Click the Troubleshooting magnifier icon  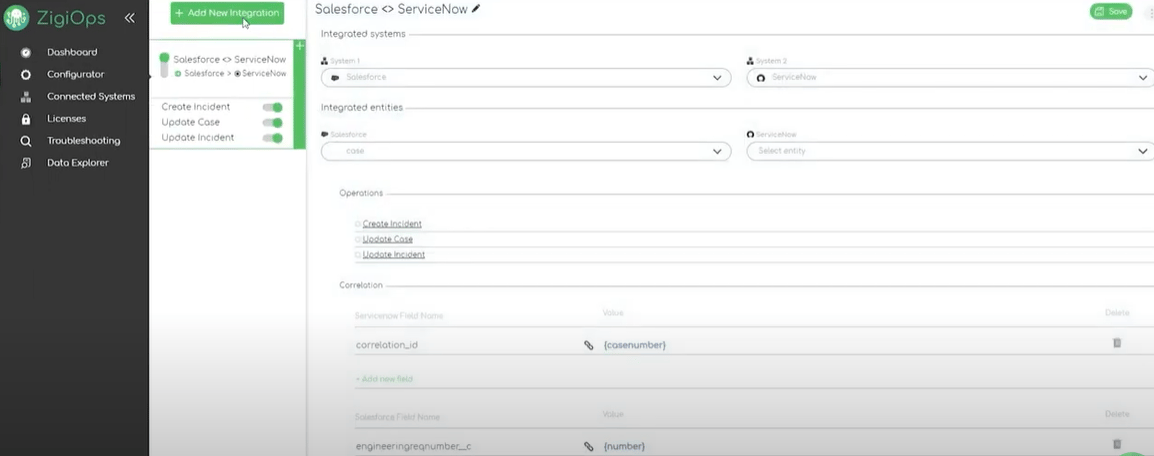(26, 140)
